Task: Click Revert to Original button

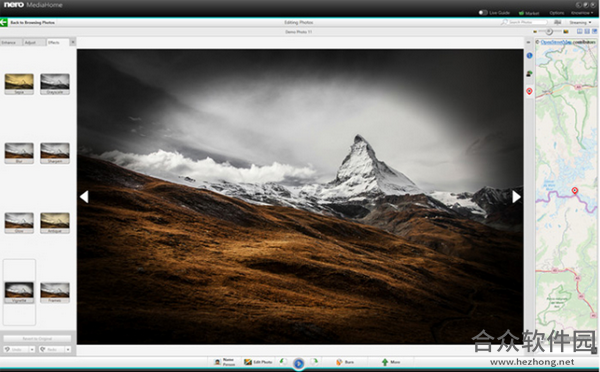Action: pos(37,339)
